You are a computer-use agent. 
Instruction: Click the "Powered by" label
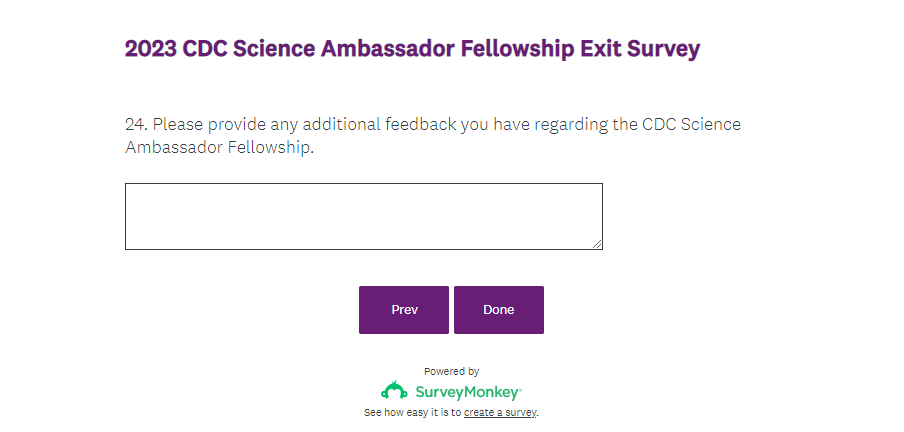(452, 371)
